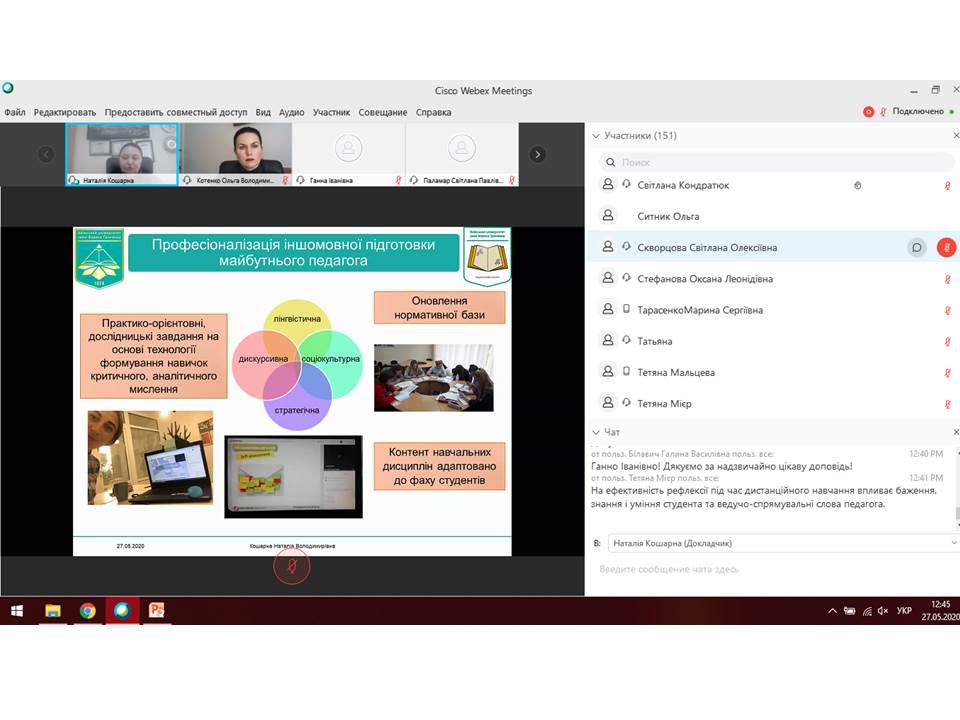The image size is (960, 720).
Task: Toggle mute icon for Татьяна
Action: pos(947,342)
